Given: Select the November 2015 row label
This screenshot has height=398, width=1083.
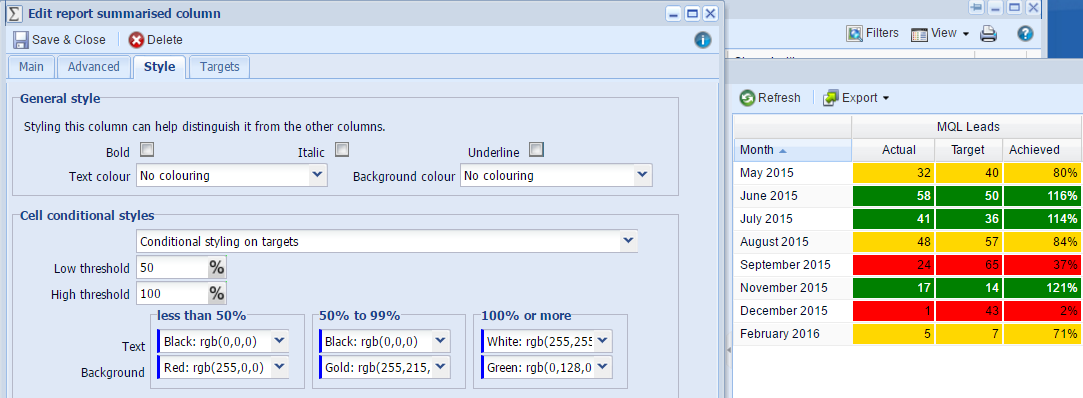Looking at the screenshot, I should click(x=783, y=288).
